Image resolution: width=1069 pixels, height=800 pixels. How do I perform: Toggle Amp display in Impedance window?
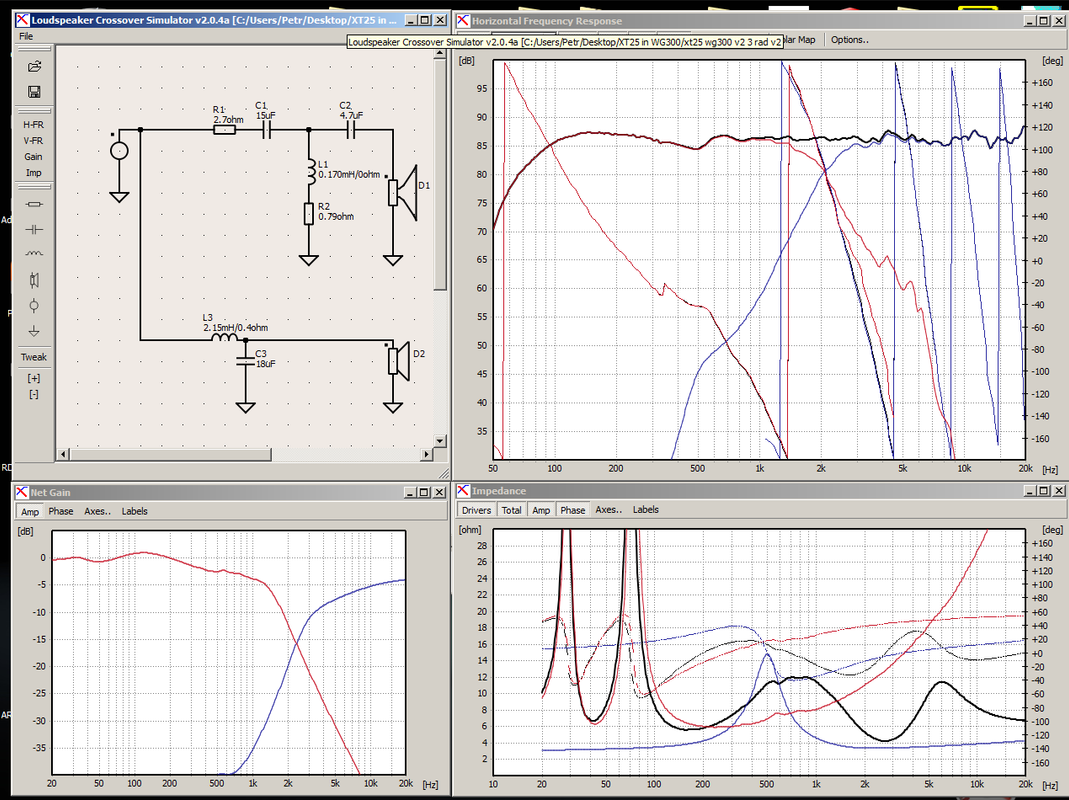(x=541, y=510)
